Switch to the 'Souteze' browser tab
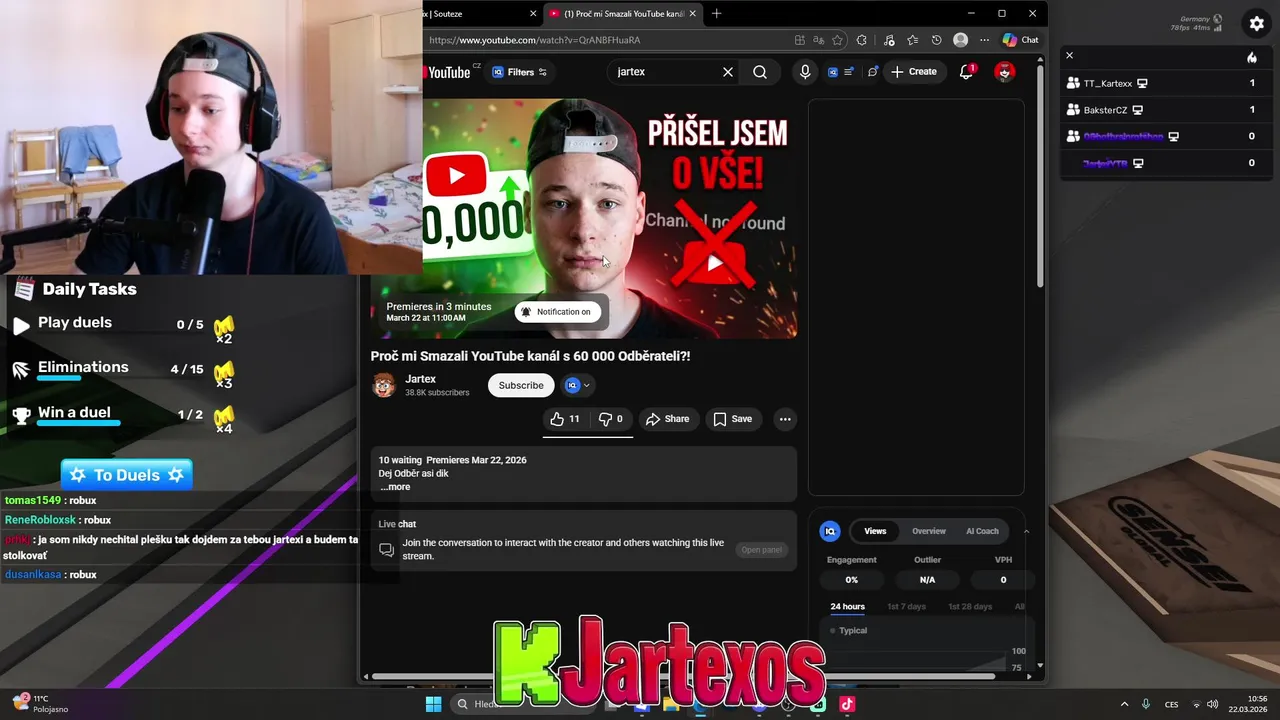 coord(480,14)
